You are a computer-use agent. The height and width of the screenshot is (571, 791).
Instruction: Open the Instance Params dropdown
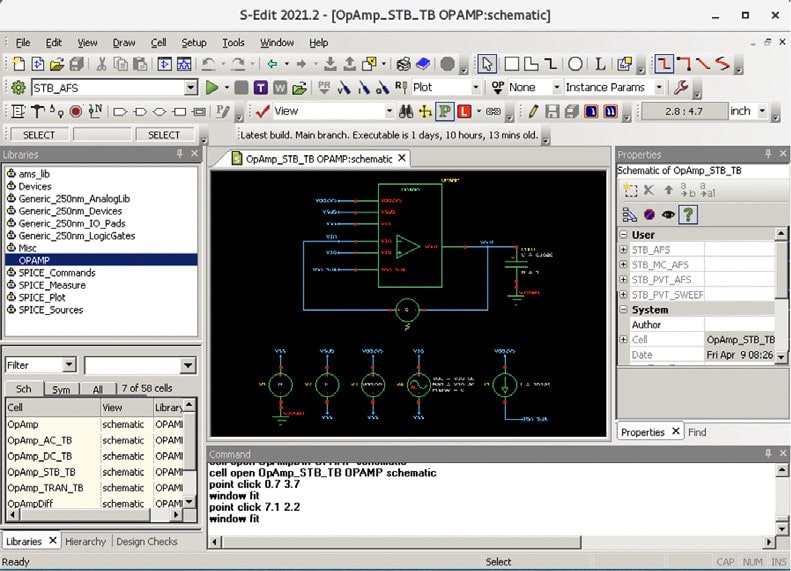click(659, 88)
